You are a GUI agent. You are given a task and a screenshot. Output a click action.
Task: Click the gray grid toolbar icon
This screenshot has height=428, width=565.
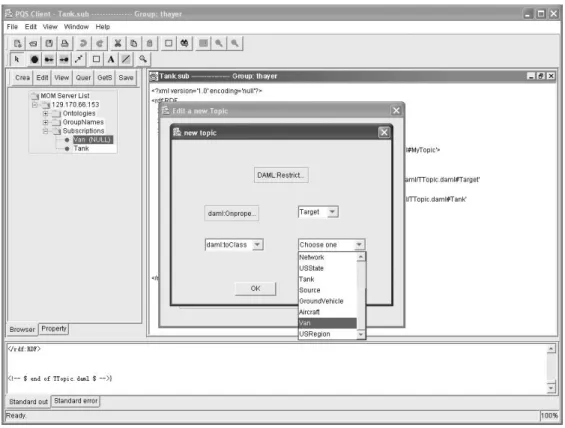coord(203,44)
